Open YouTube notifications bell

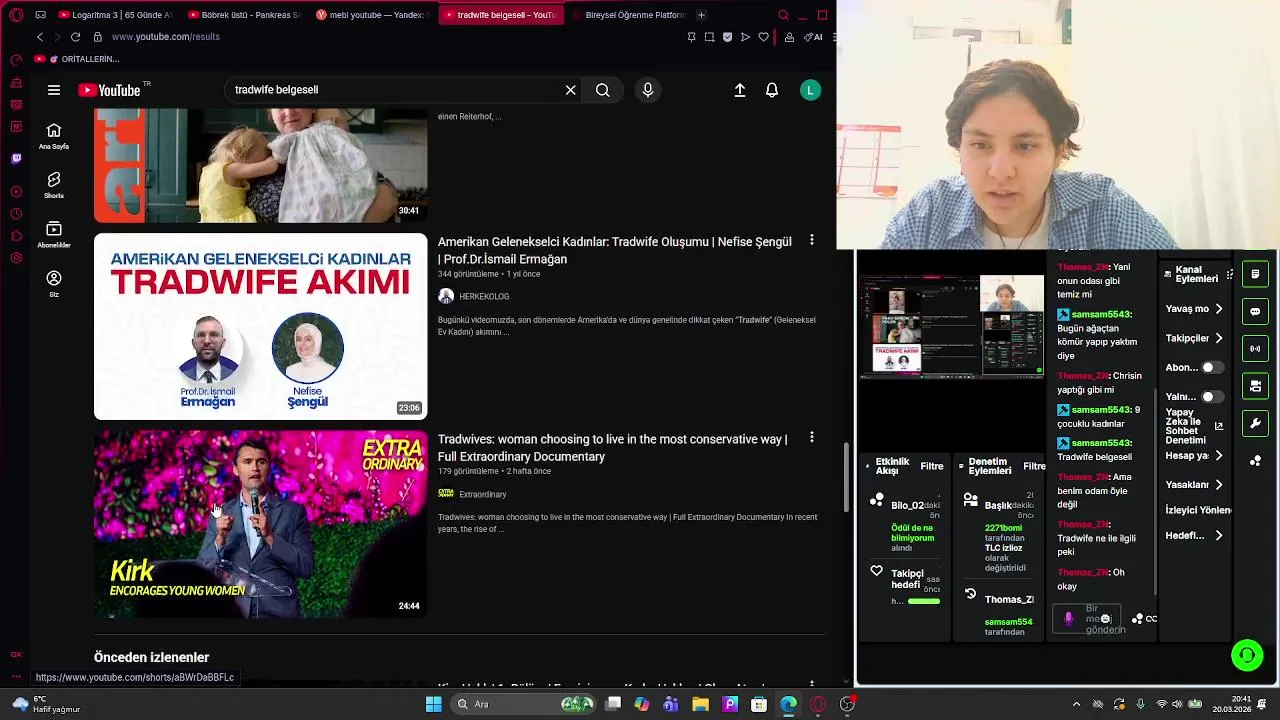tap(772, 90)
